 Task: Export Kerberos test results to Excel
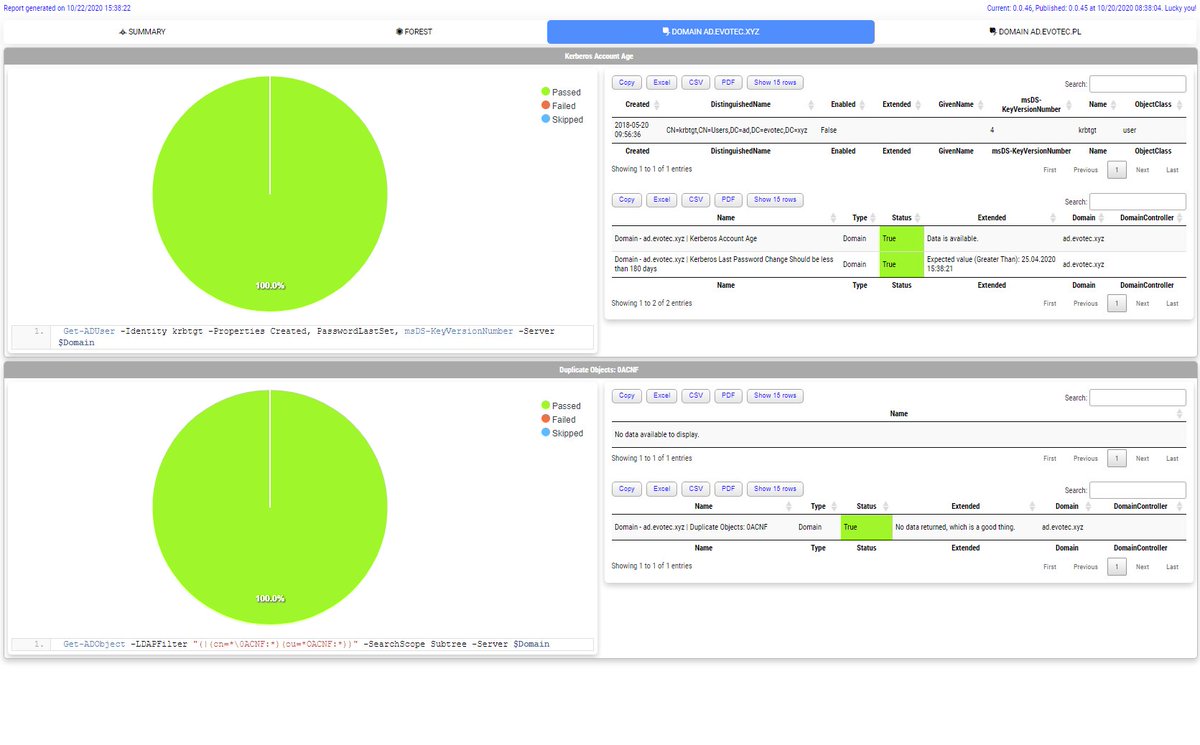pyautogui.click(x=661, y=199)
